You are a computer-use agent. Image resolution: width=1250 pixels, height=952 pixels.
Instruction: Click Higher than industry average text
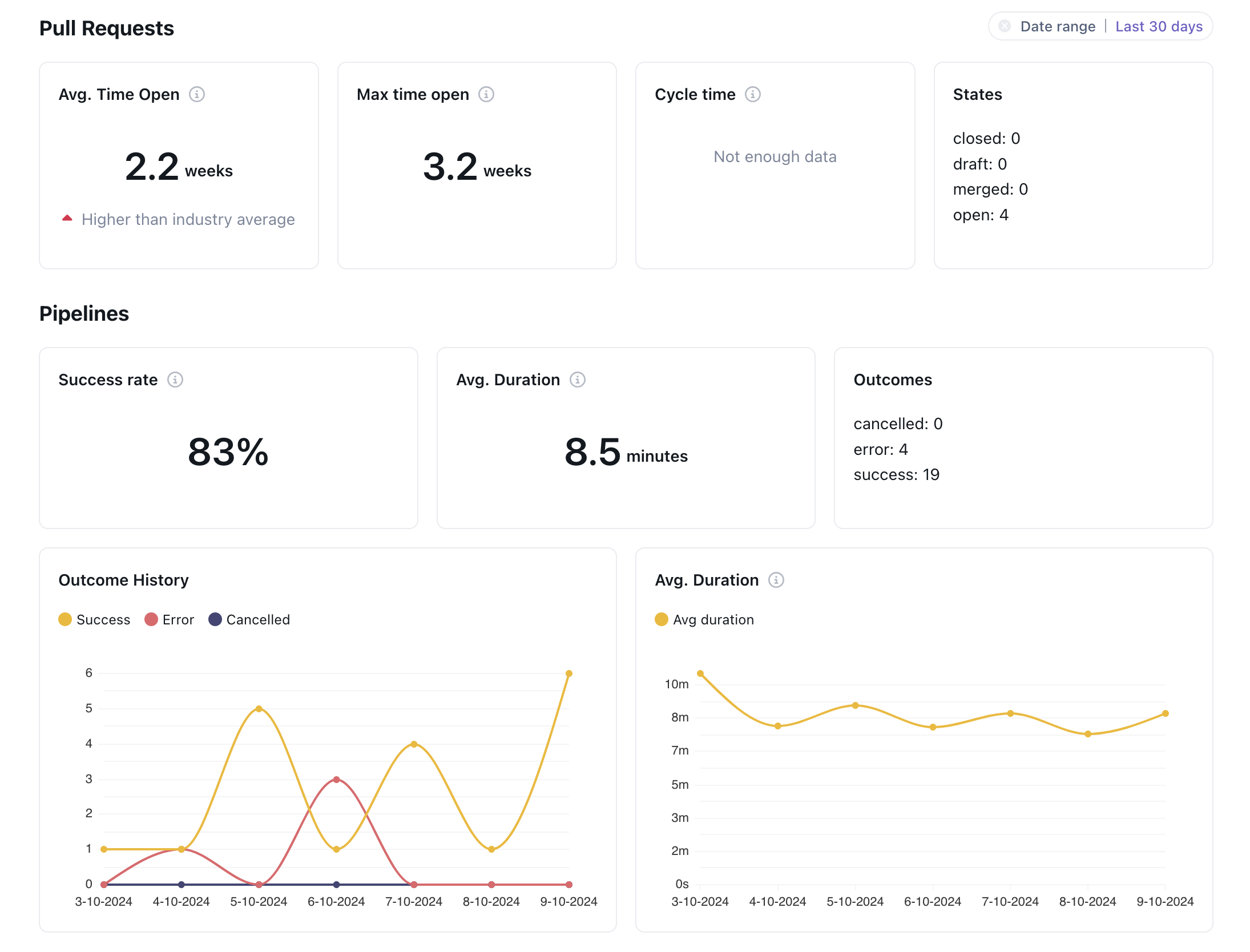(188, 219)
